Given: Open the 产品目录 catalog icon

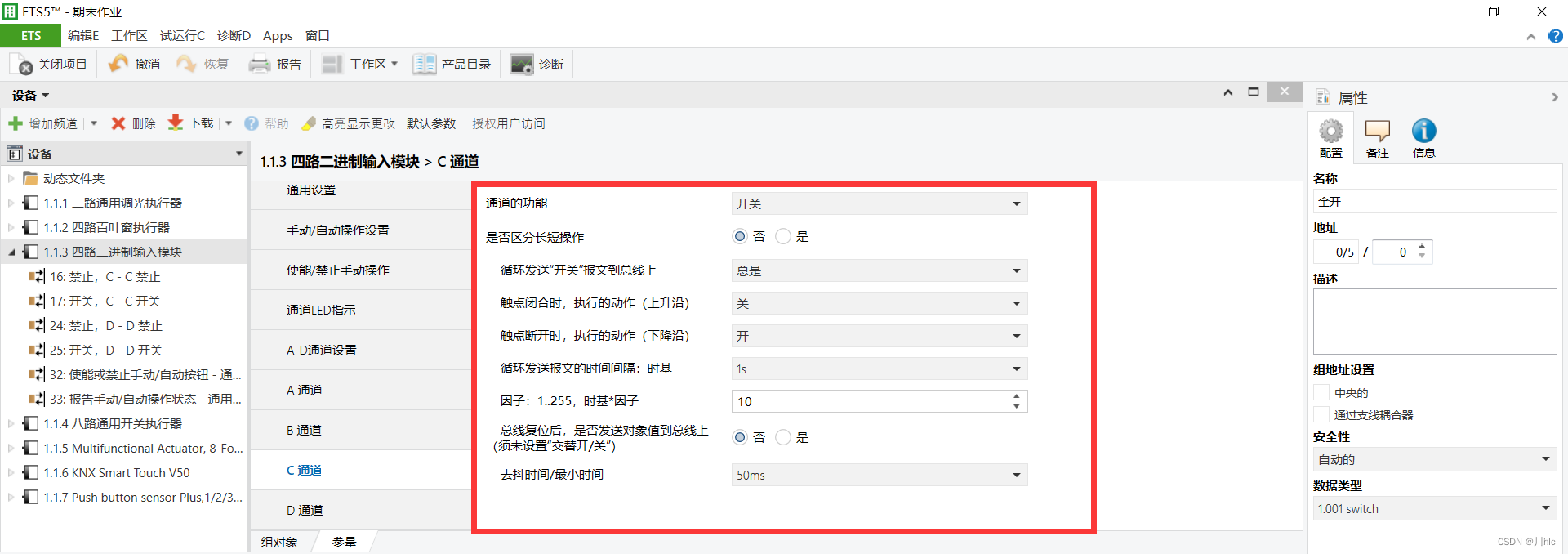Looking at the screenshot, I should tap(424, 64).
